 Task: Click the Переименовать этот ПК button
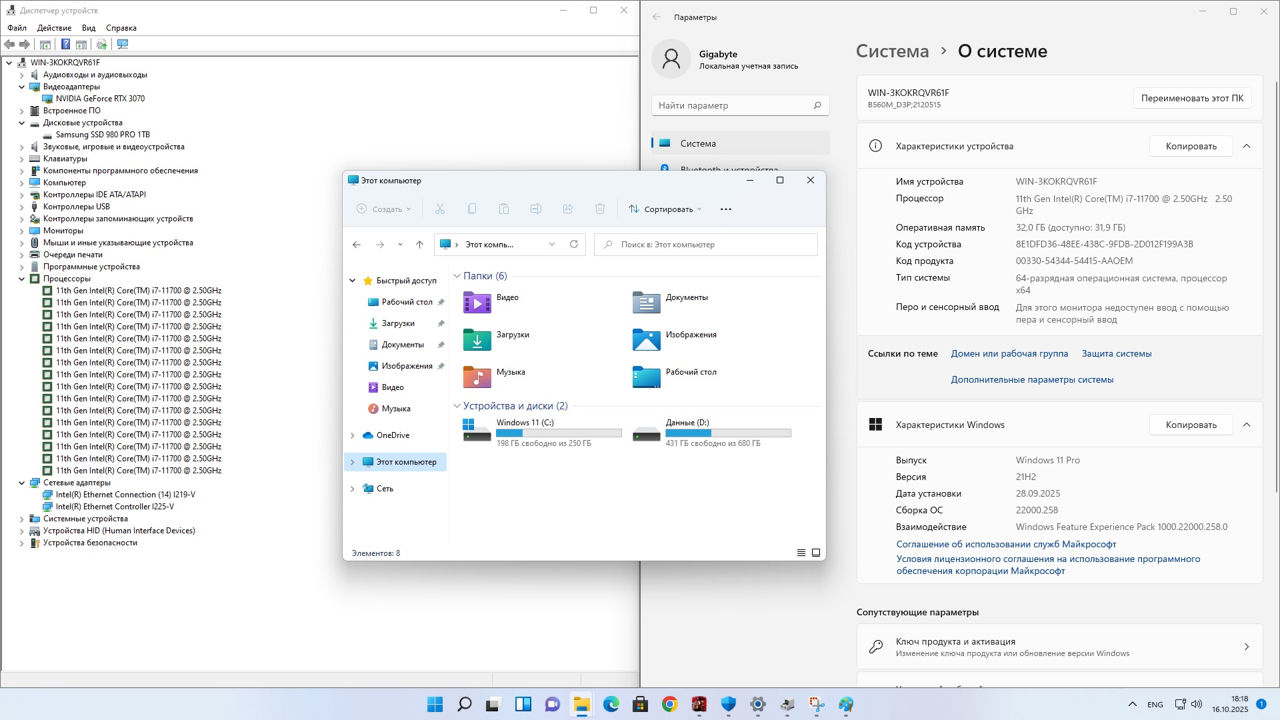pyautogui.click(x=1192, y=98)
